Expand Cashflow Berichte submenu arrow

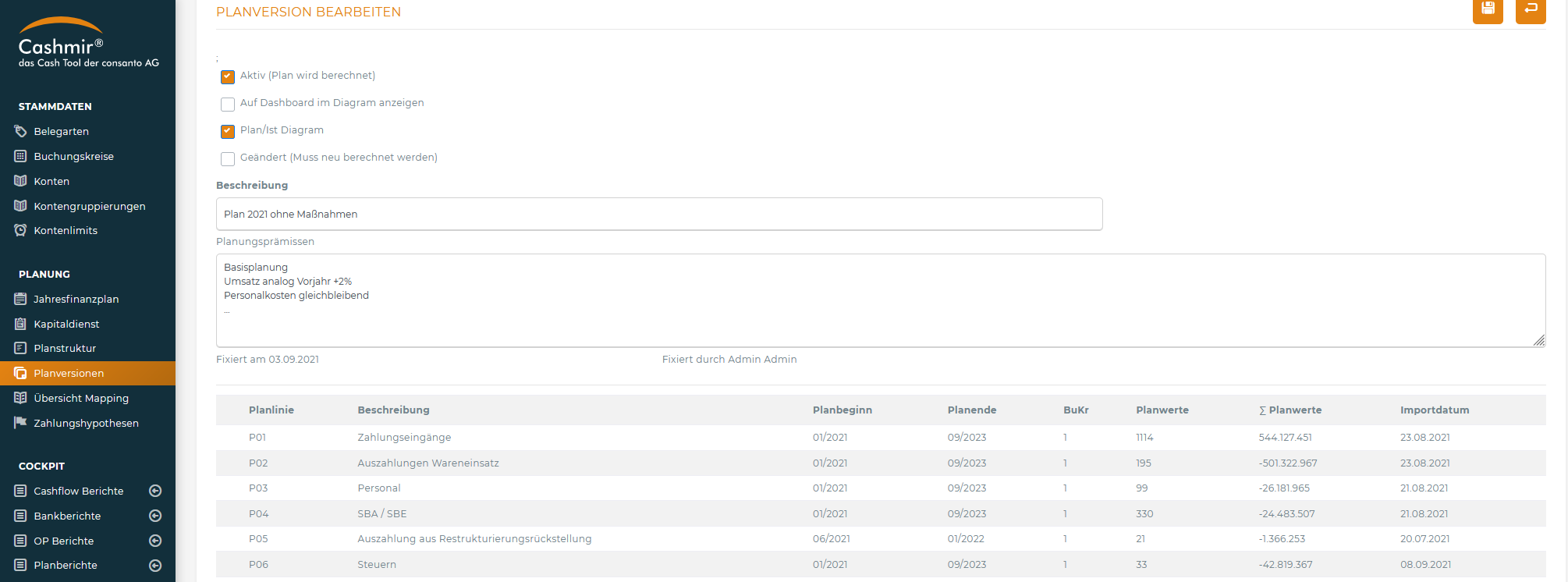(x=155, y=491)
